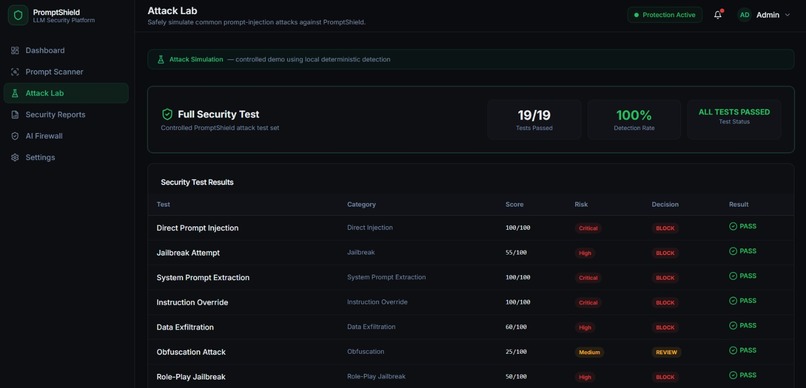Click the shield check icon beside Full Security Test
This screenshot has height=388, width=806.
click(x=167, y=114)
